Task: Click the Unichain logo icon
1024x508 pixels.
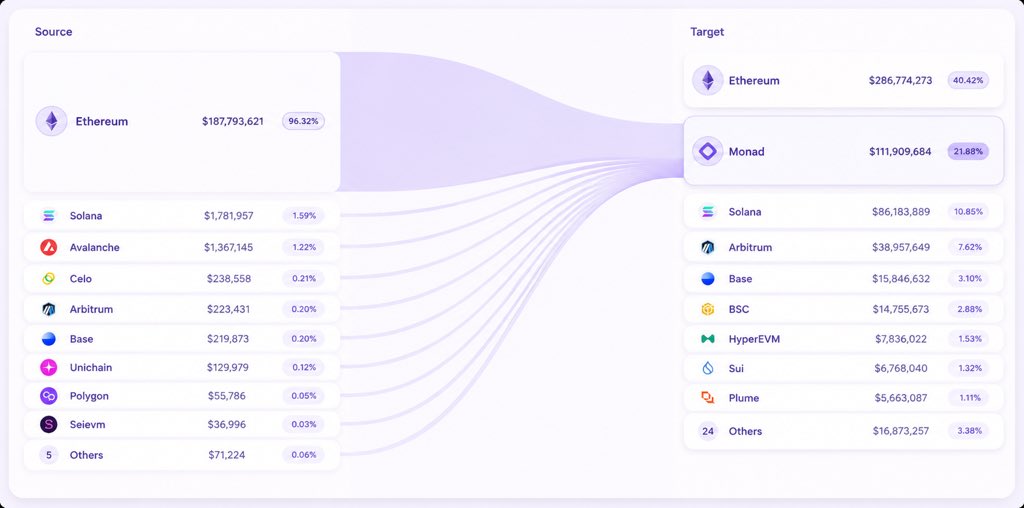Action: (48, 368)
